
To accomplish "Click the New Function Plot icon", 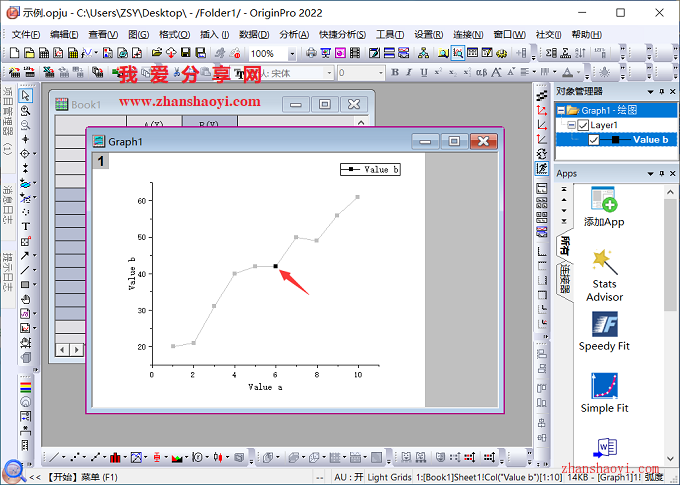I will 86,53.
